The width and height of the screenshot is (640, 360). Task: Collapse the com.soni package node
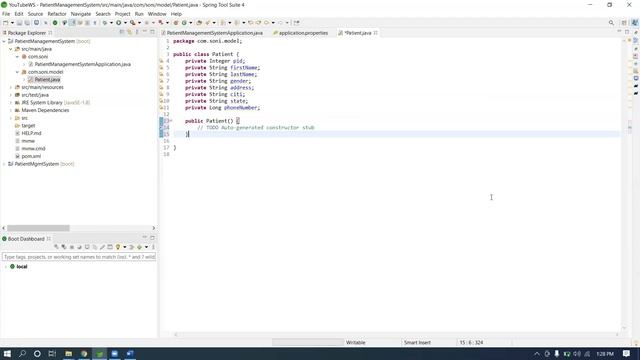[17, 57]
